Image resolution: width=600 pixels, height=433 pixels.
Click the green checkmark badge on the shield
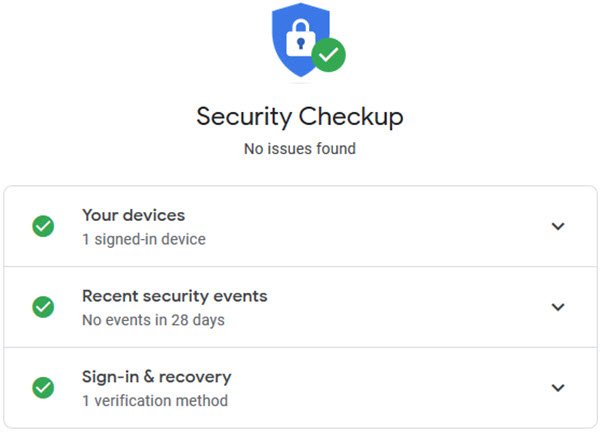click(328, 54)
